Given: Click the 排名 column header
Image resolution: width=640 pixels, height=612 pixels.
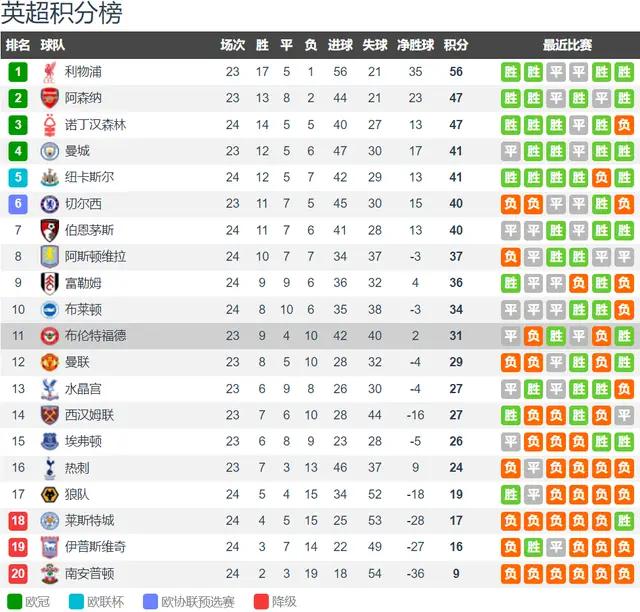Looking at the screenshot, I should coord(18,45).
